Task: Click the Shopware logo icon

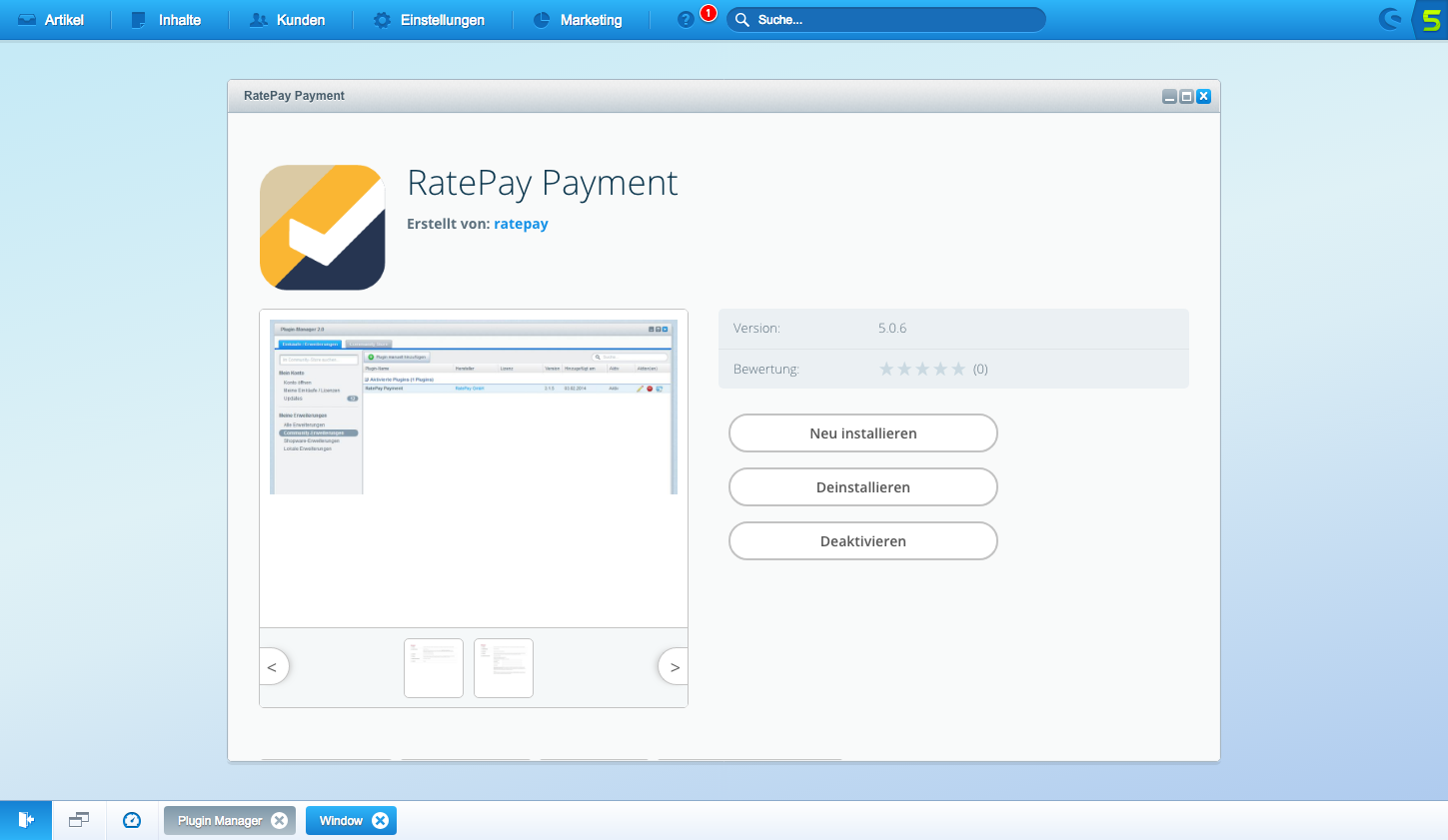Action: 1390,19
